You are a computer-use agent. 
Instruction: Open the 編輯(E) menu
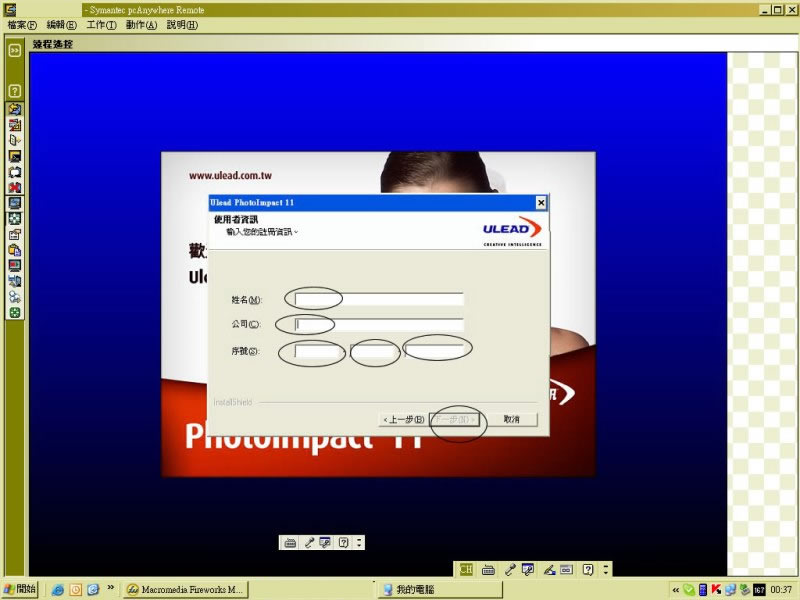[61, 25]
